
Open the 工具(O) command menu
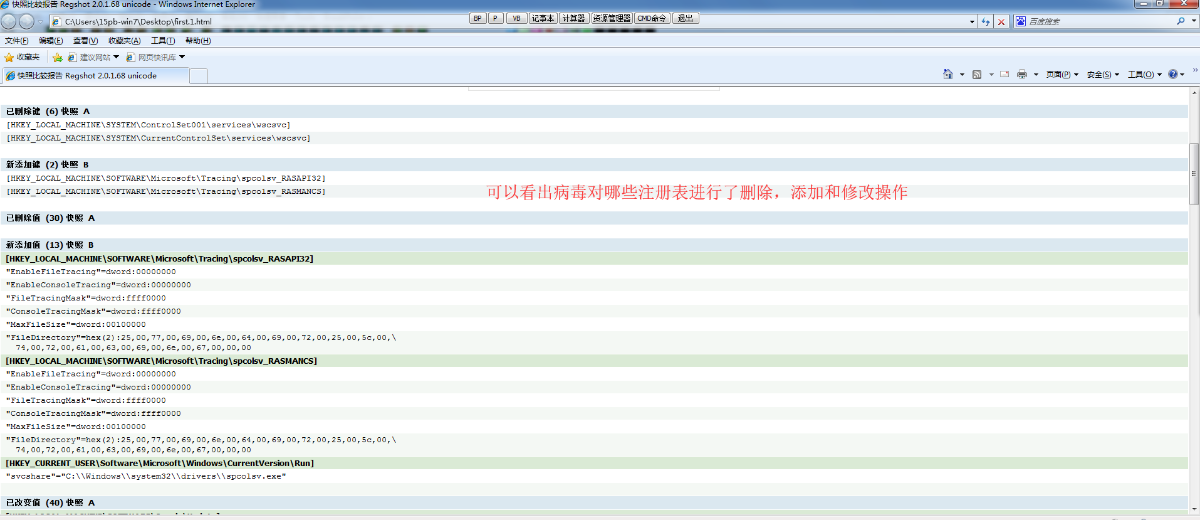[x=1145, y=75]
